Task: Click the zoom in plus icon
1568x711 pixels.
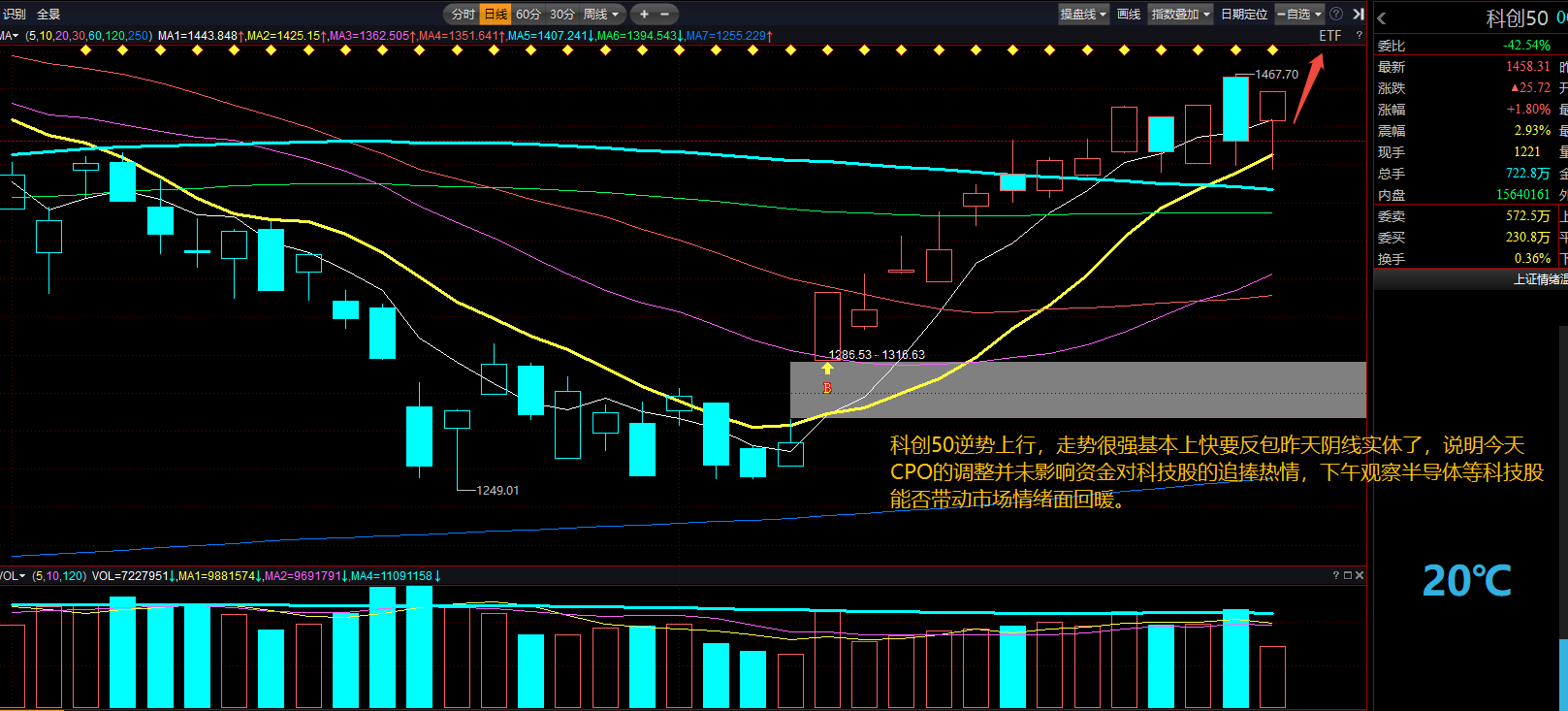Action: point(644,15)
